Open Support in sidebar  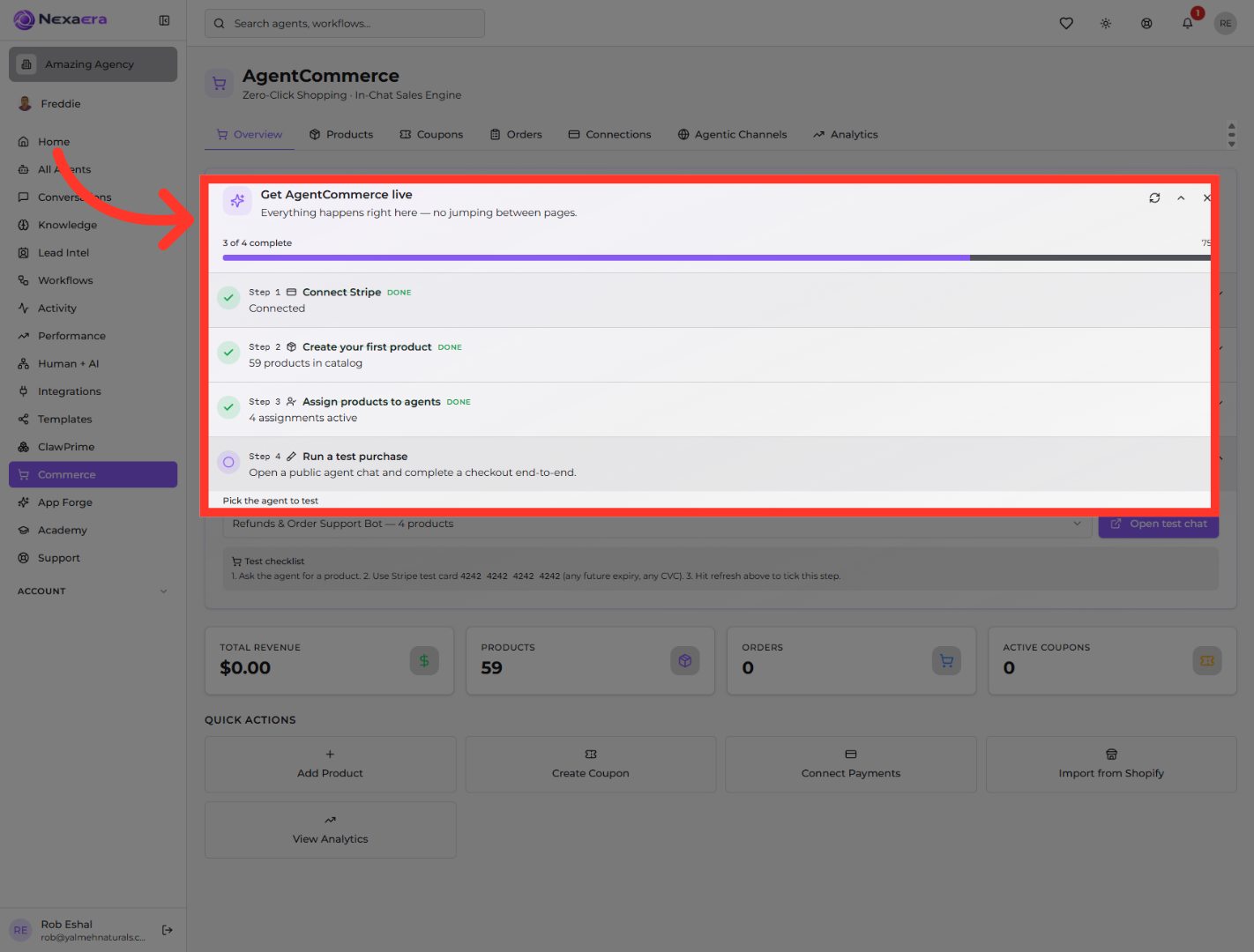(93, 558)
